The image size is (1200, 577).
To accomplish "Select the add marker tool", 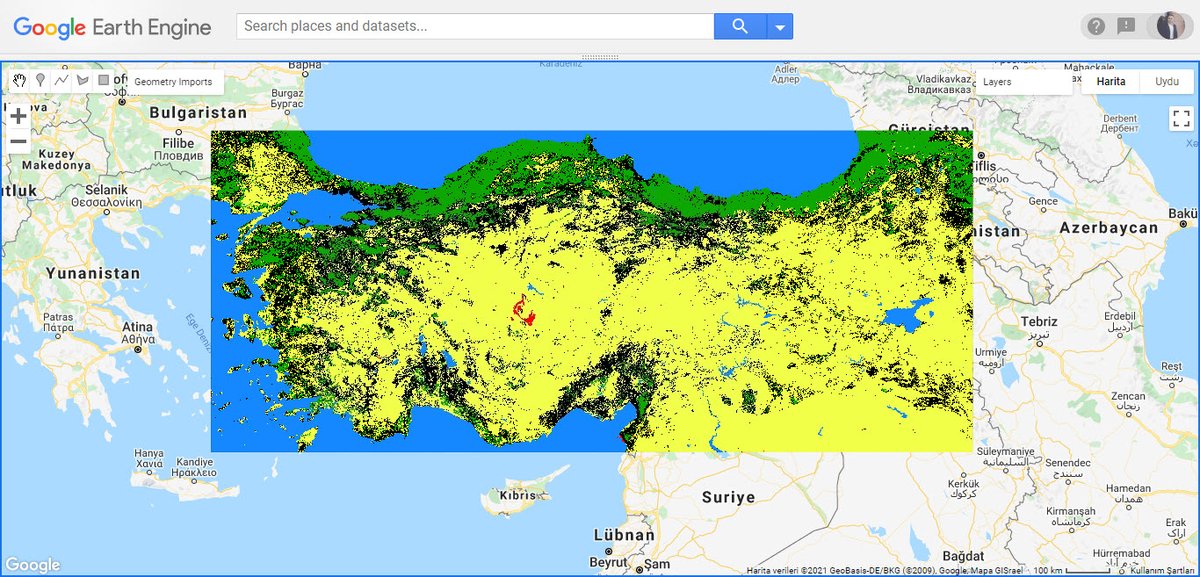I will tap(40, 80).
